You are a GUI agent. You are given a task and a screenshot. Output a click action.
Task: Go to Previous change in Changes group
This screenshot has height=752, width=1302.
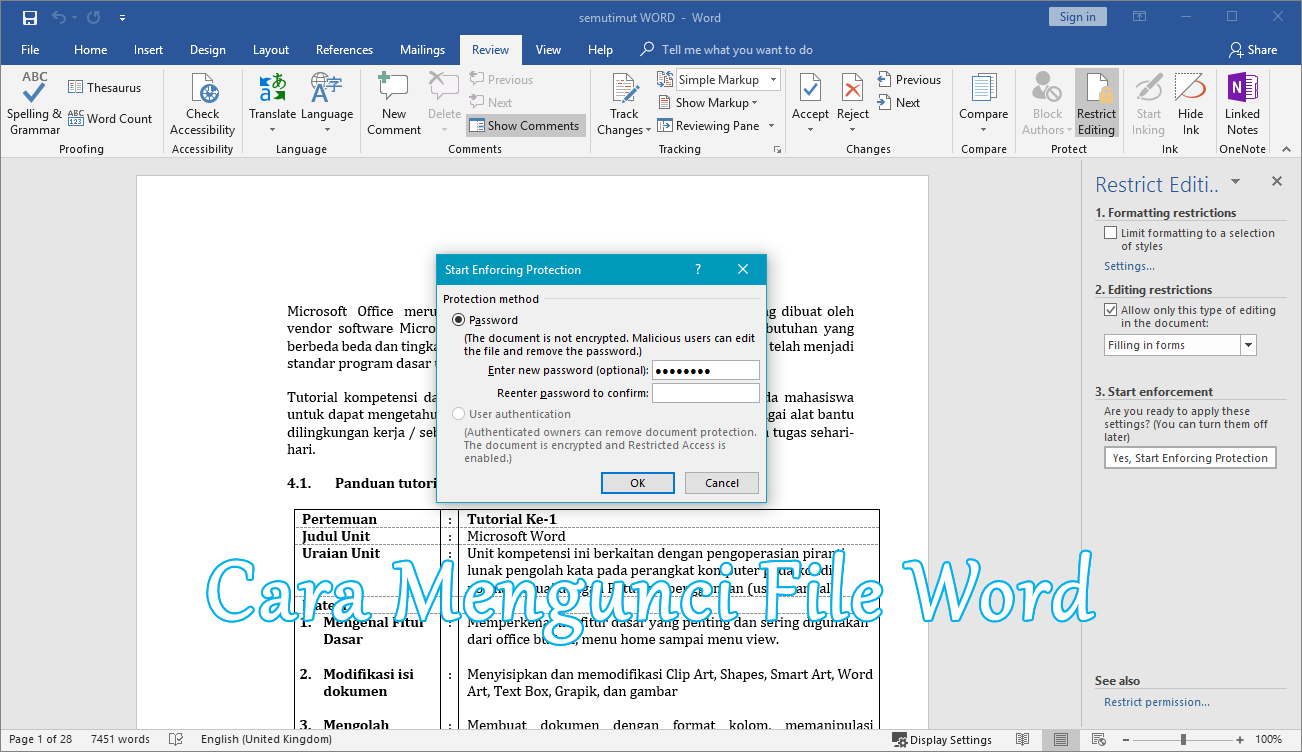pyautogui.click(x=909, y=80)
